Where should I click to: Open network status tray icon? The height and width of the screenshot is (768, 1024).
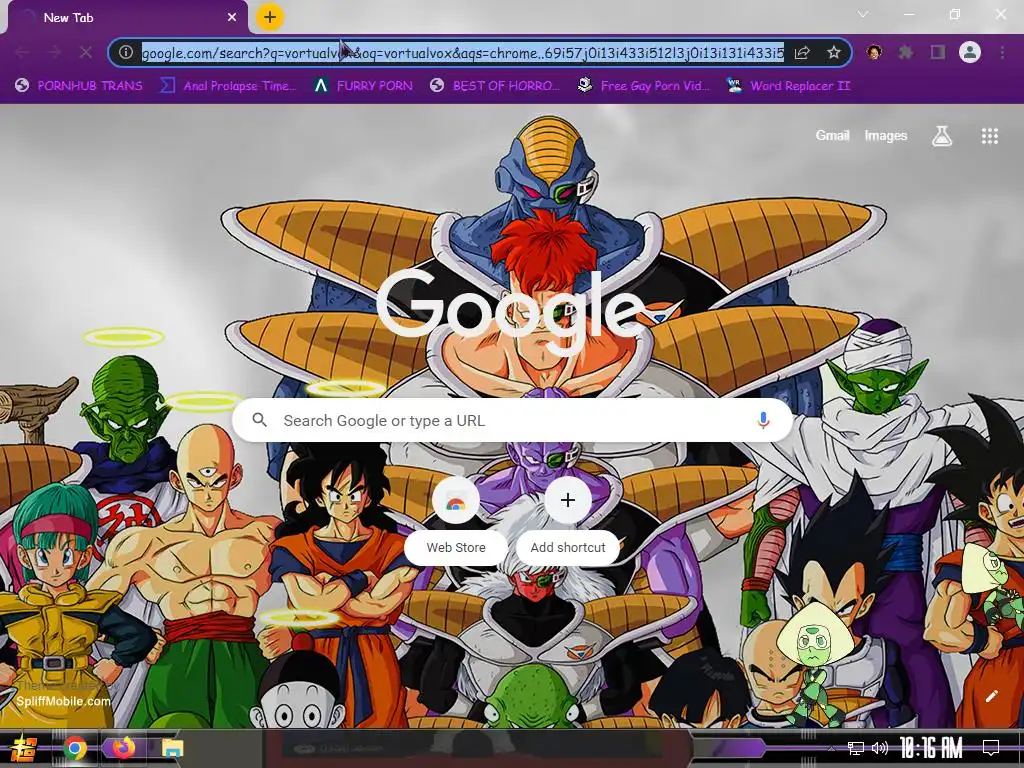(x=856, y=748)
